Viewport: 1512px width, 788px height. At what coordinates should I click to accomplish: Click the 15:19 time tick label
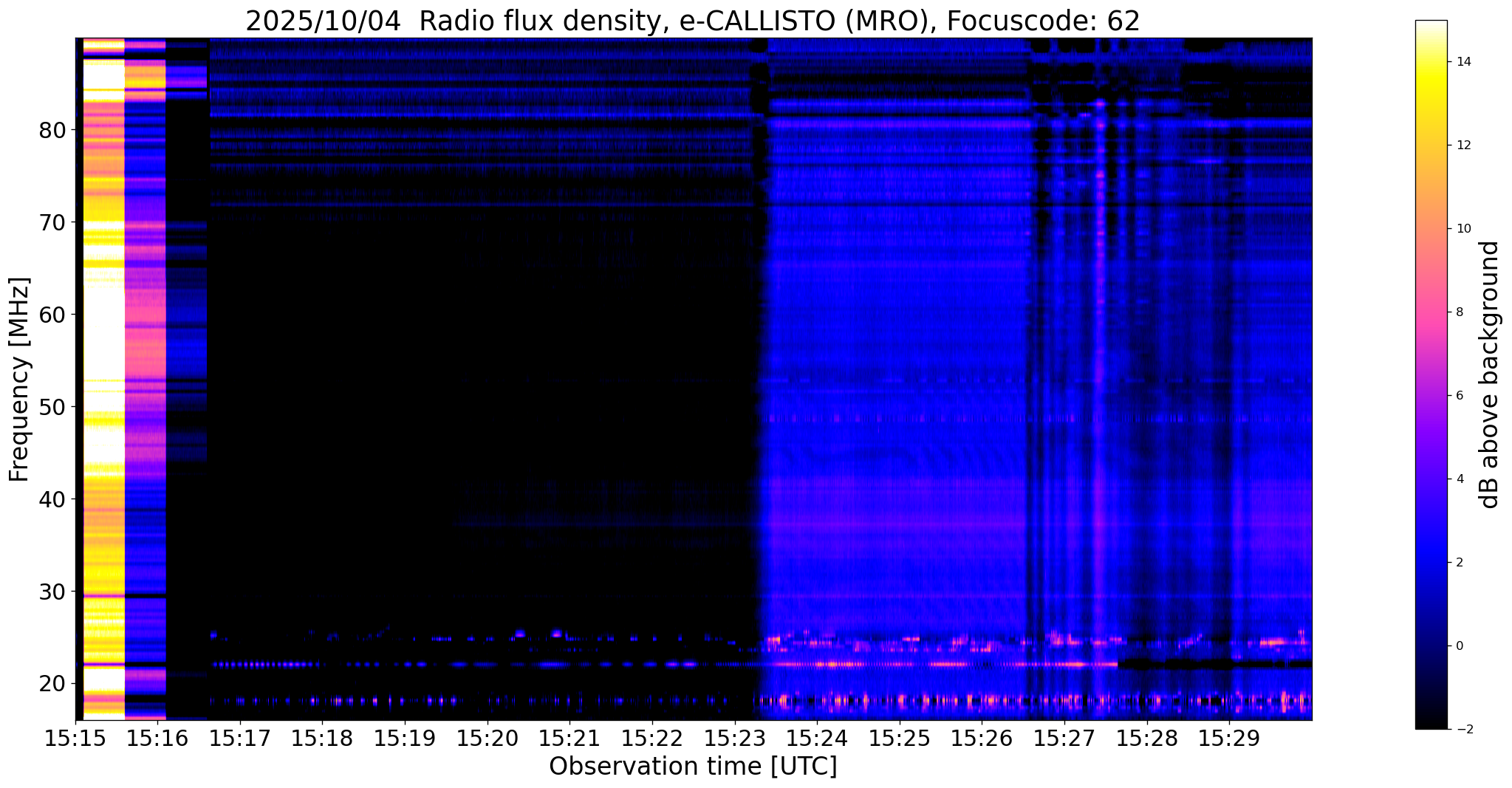(404, 737)
